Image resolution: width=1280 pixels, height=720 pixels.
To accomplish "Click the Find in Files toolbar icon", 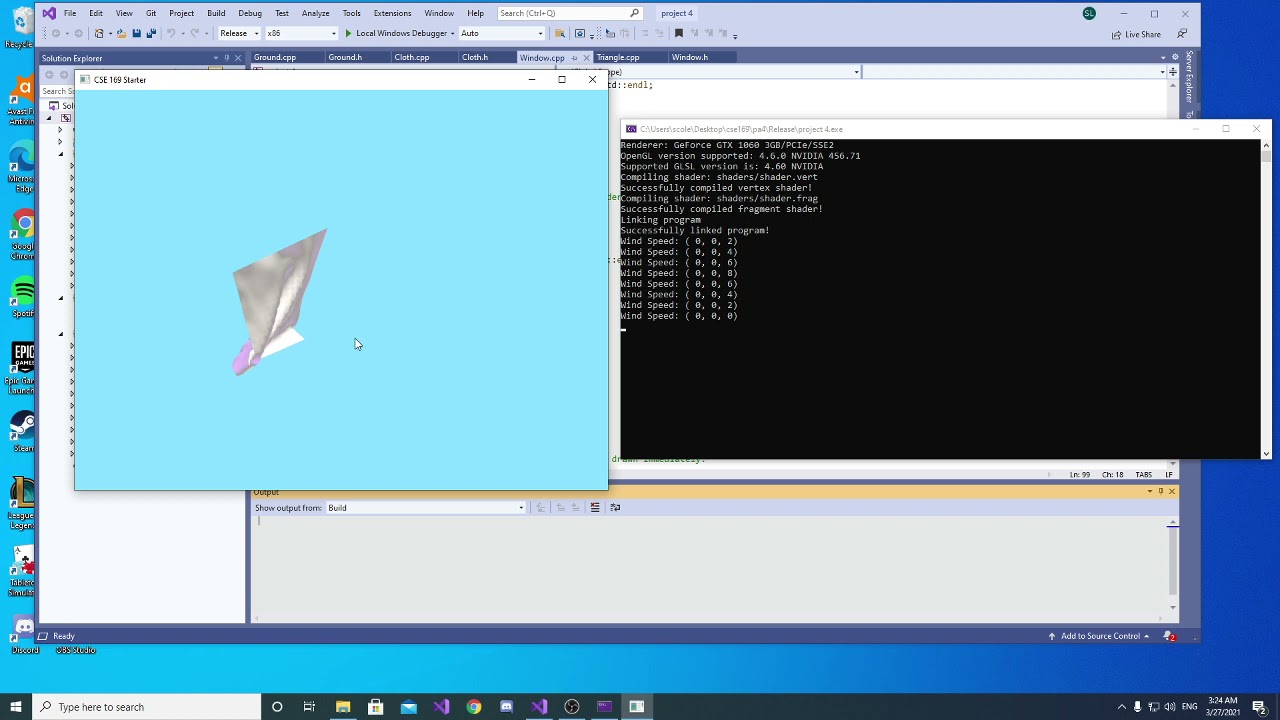I will [x=559, y=33].
